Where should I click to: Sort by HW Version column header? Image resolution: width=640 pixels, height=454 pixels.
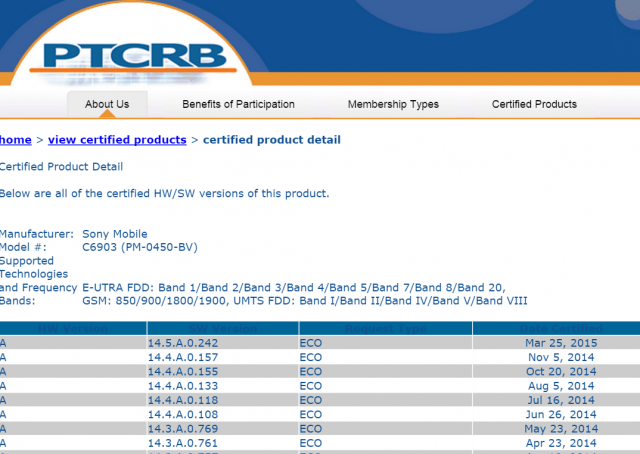click(73, 328)
